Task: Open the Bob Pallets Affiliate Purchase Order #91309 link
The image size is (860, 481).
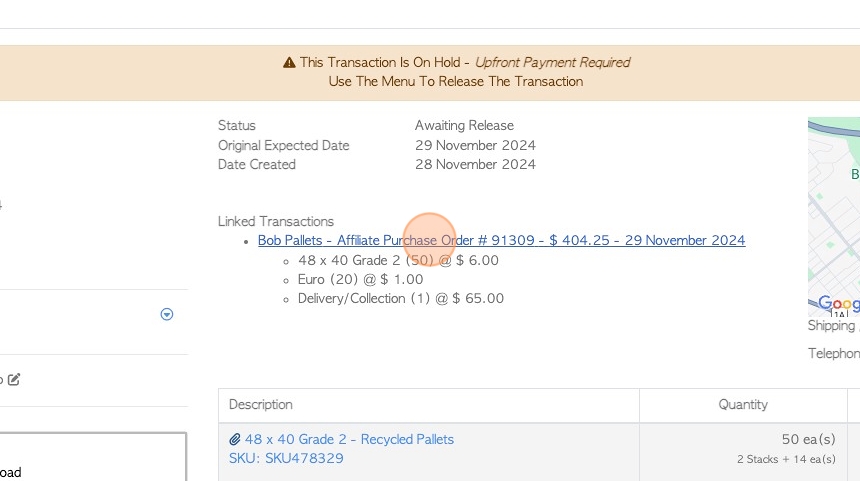Action: [501, 240]
